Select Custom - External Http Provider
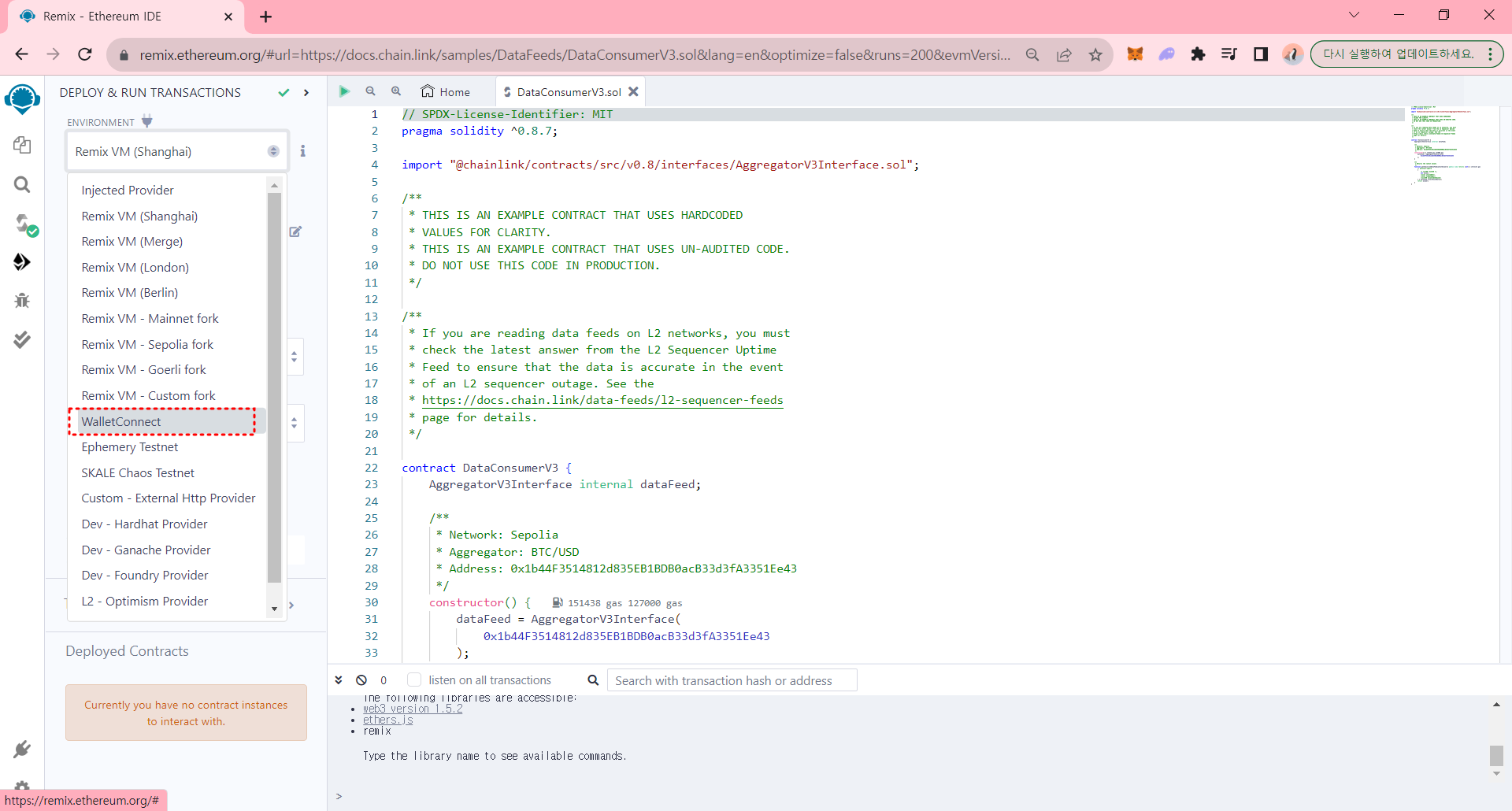Viewport: 1512px width, 811px height. [x=169, y=498]
